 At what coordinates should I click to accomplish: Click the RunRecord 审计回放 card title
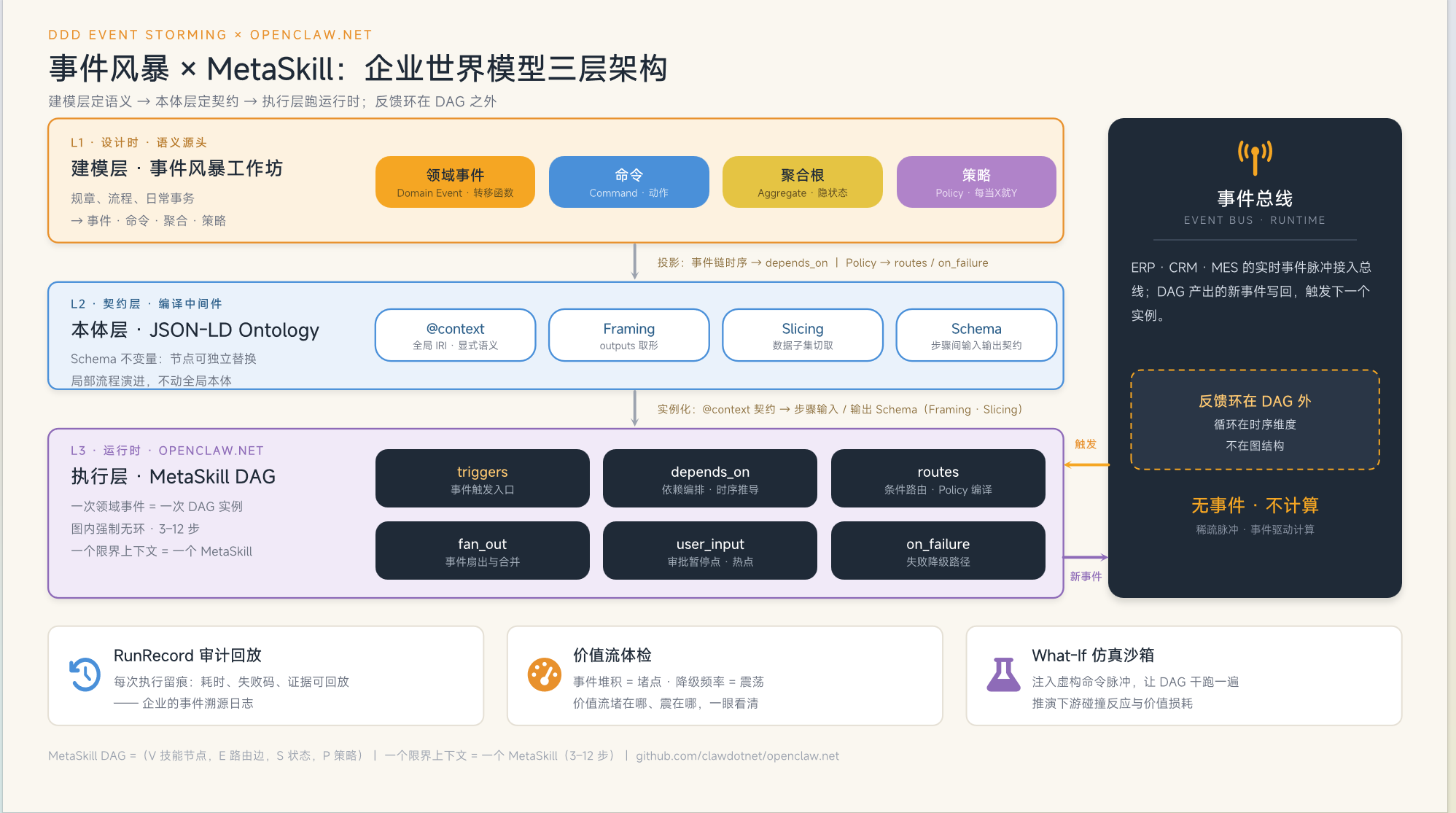(187, 656)
